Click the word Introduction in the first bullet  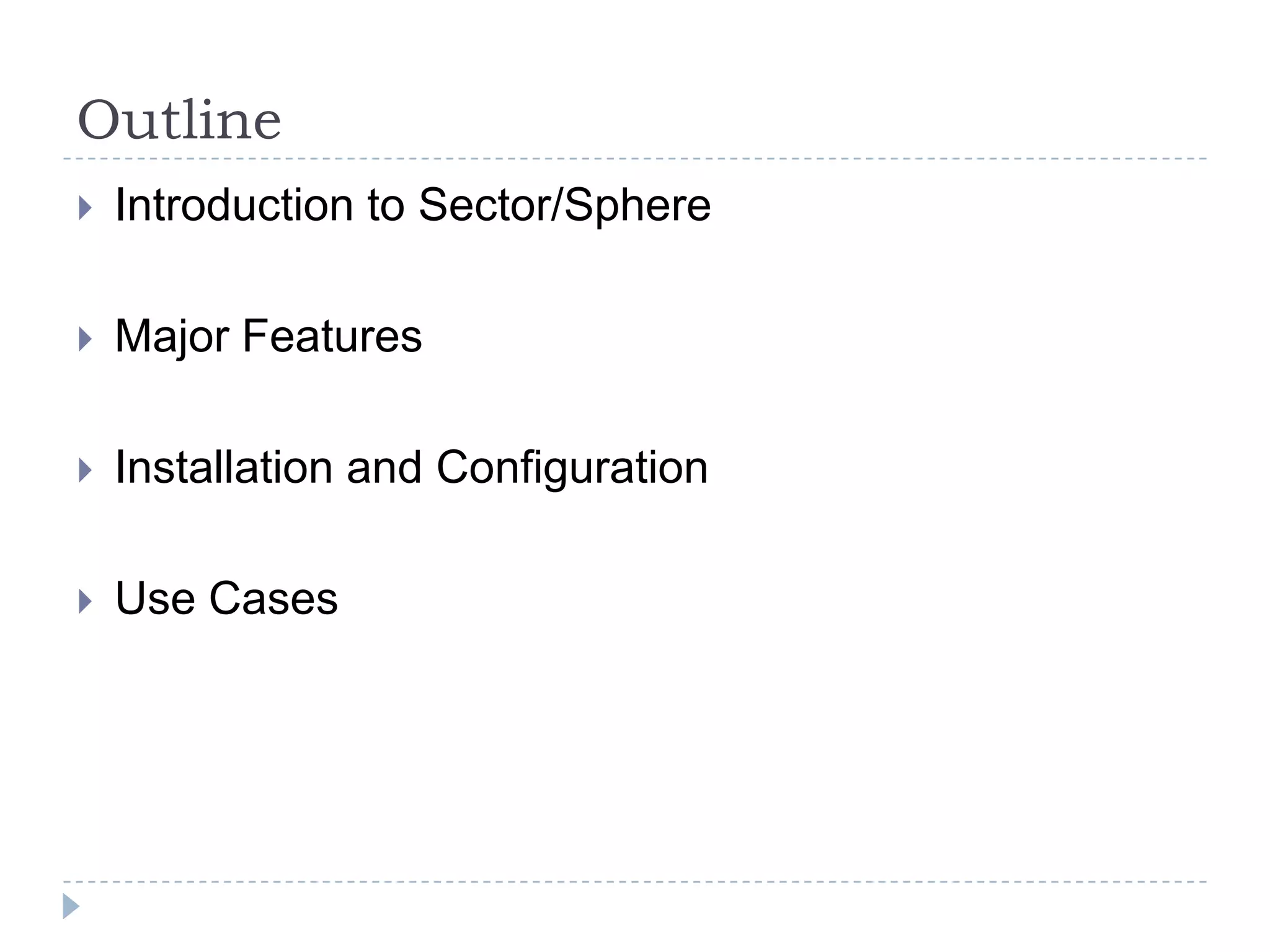(234, 205)
